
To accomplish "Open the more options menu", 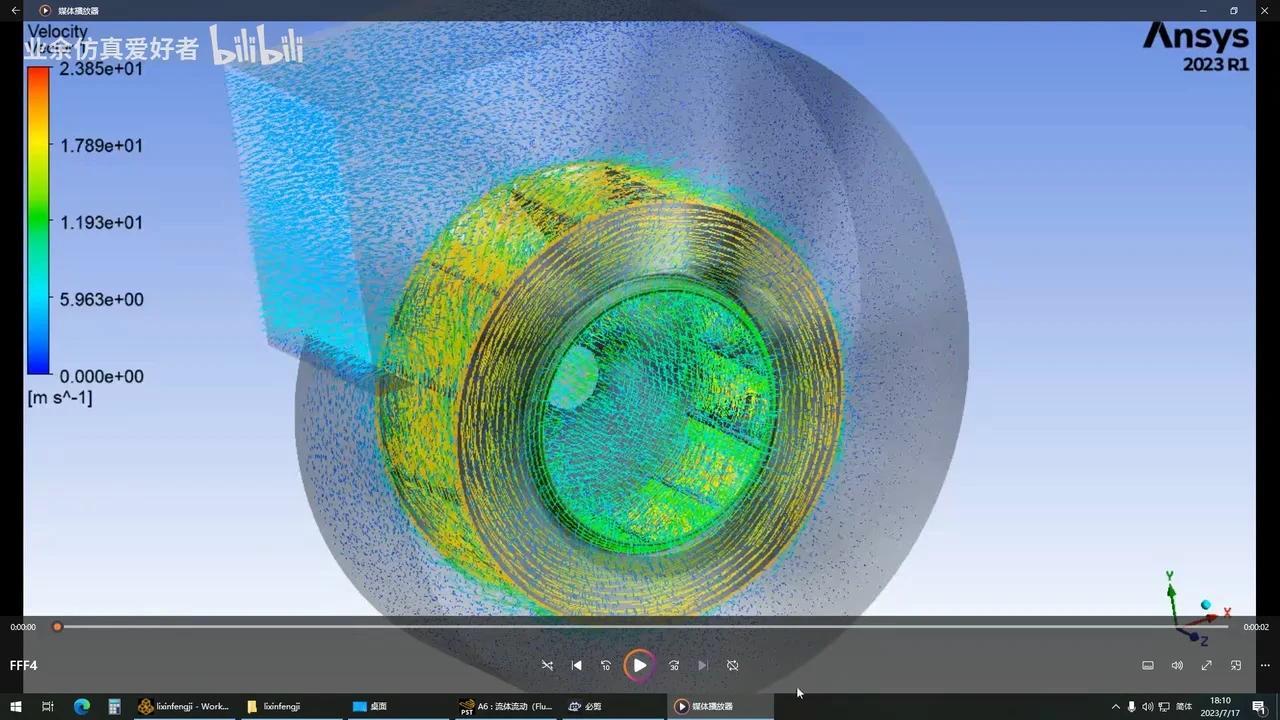I will pyautogui.click(x=1265, y=665).
